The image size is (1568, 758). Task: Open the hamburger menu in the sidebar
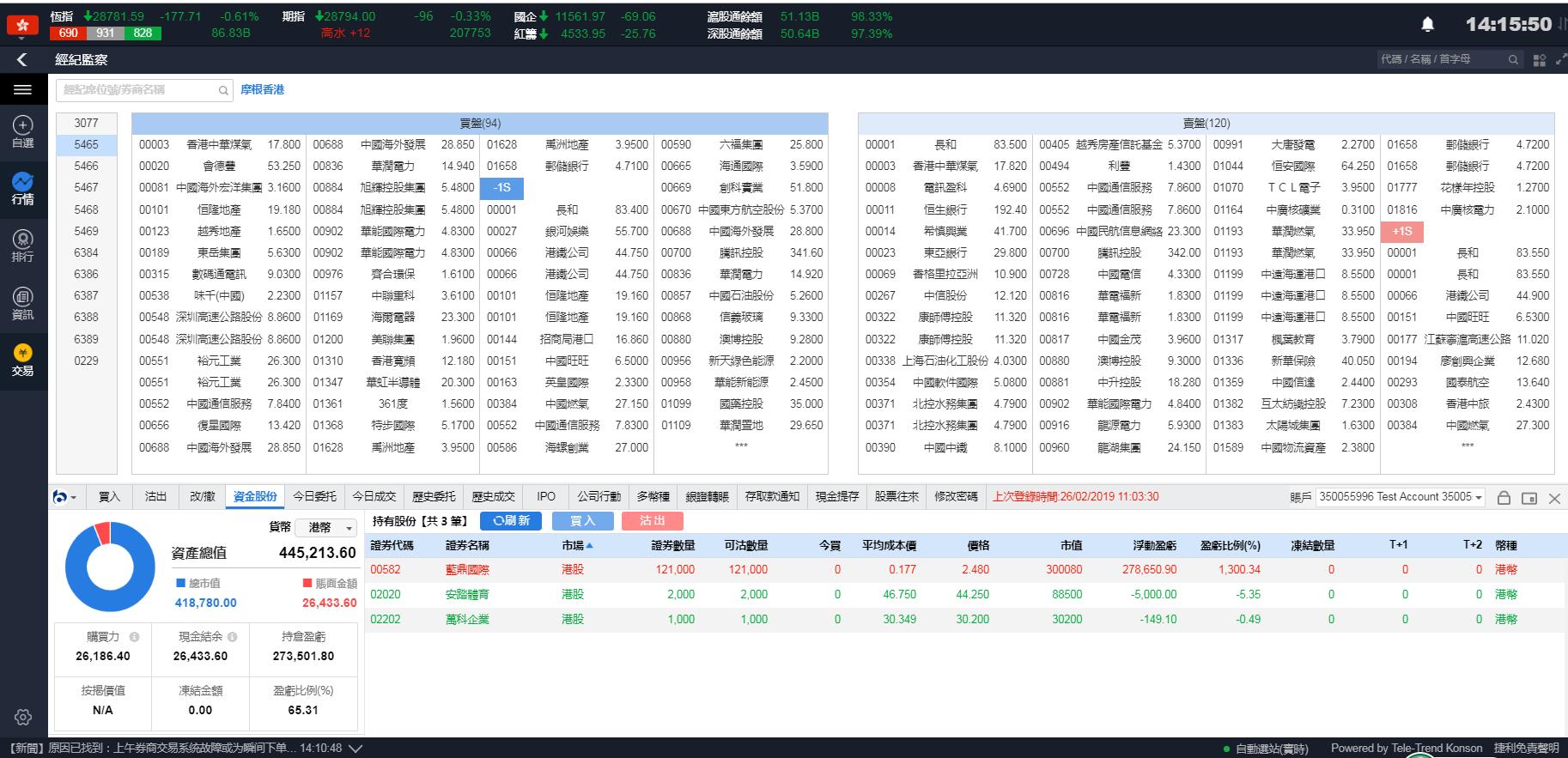pyautogui.click(x=22, y=89)
